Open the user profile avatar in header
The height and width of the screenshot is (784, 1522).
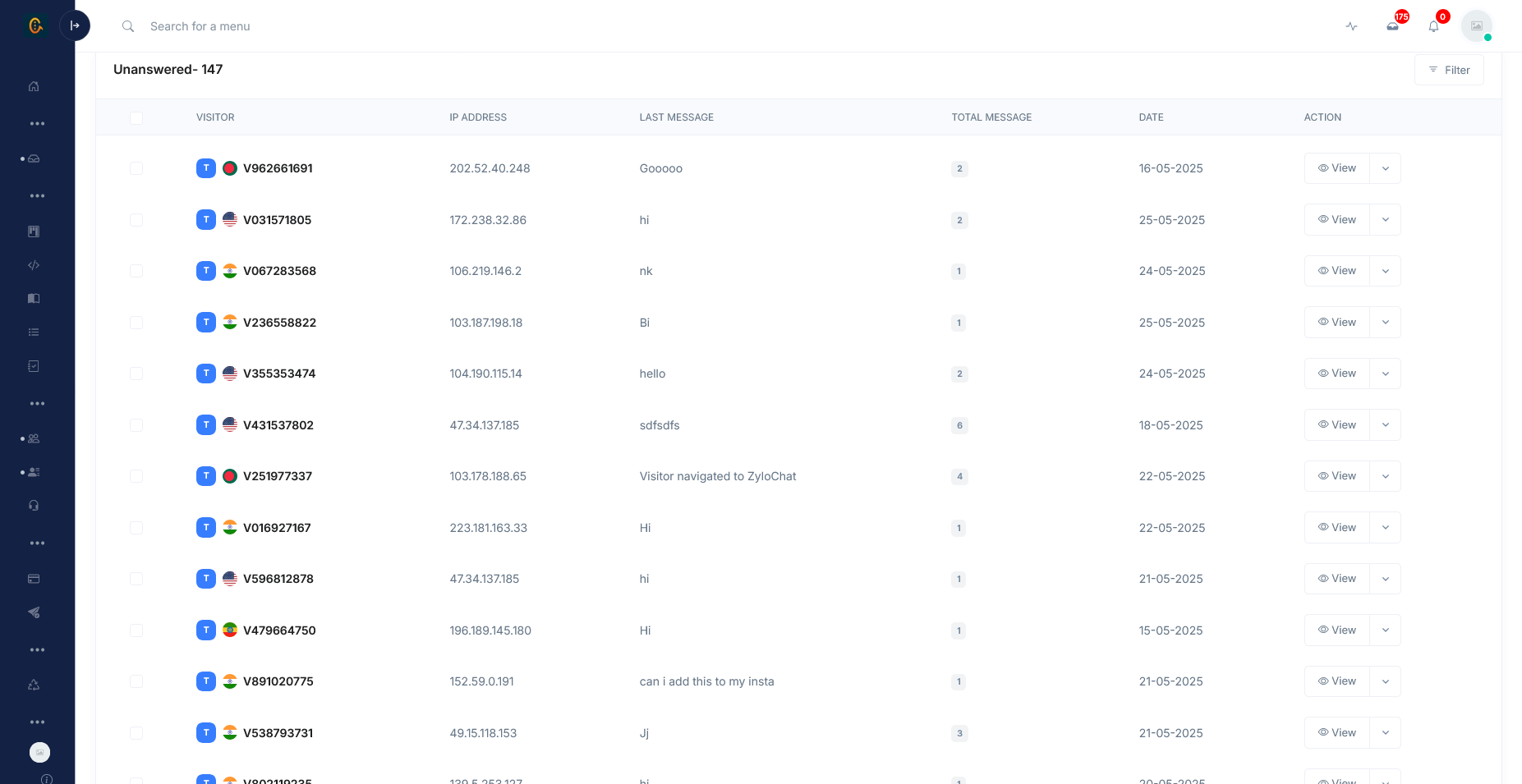(x=1477, y=26)
